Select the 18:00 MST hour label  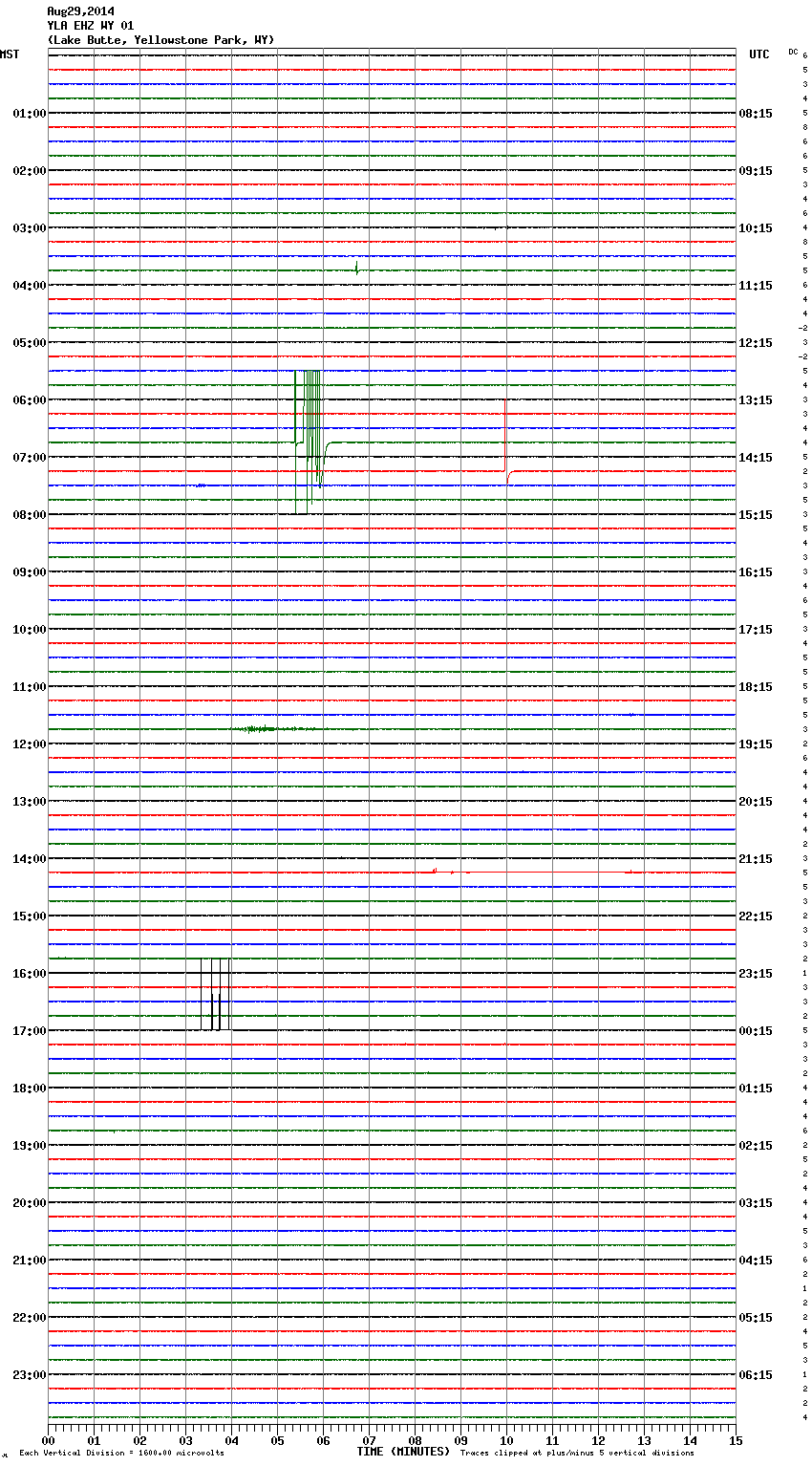pyautogui.click(x=30, y=1089)
